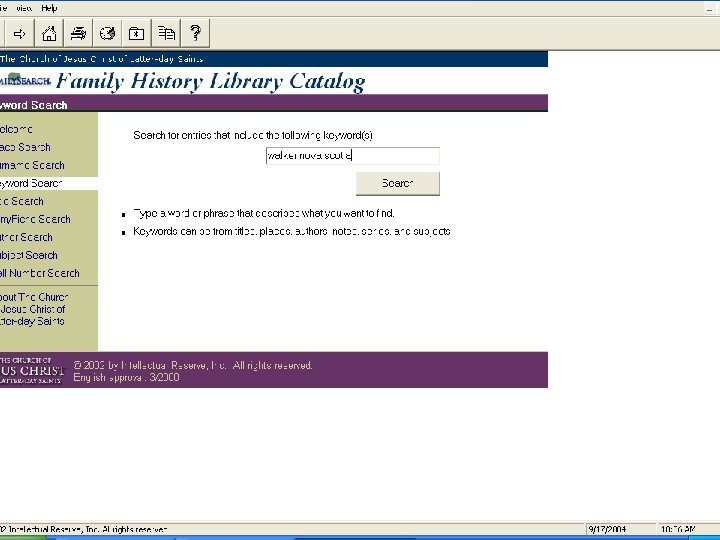720x540 pixels.
Task: Minimize the window
Action: (710, 9)
